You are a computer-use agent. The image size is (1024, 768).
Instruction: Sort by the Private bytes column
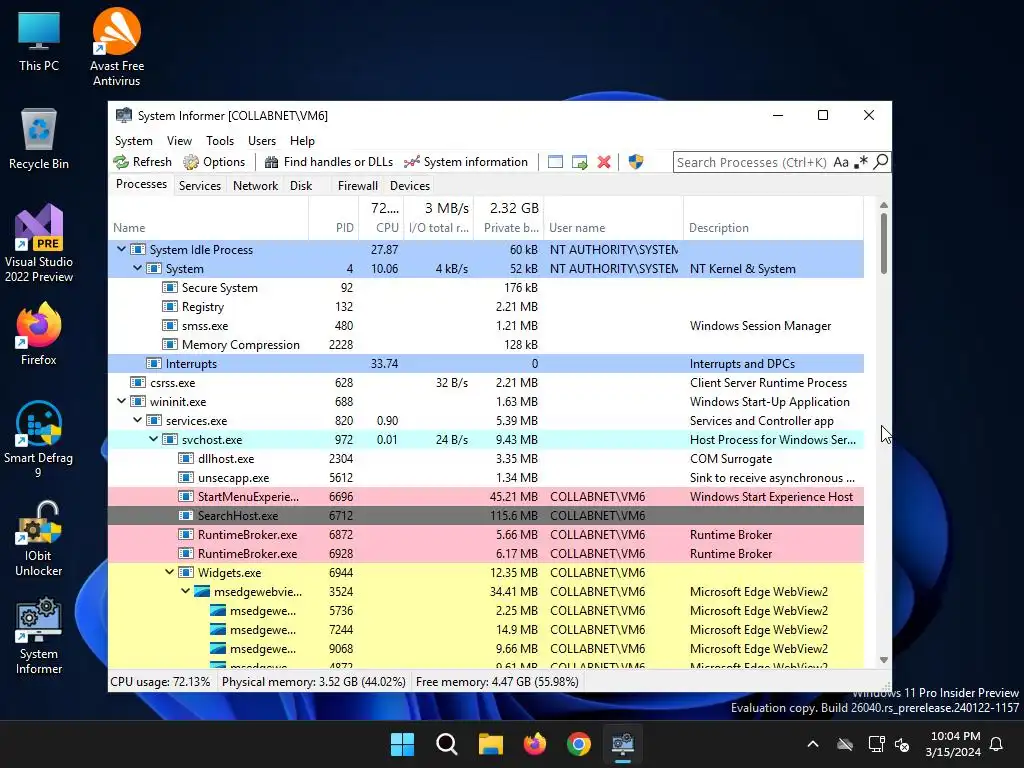click(508, 218)
